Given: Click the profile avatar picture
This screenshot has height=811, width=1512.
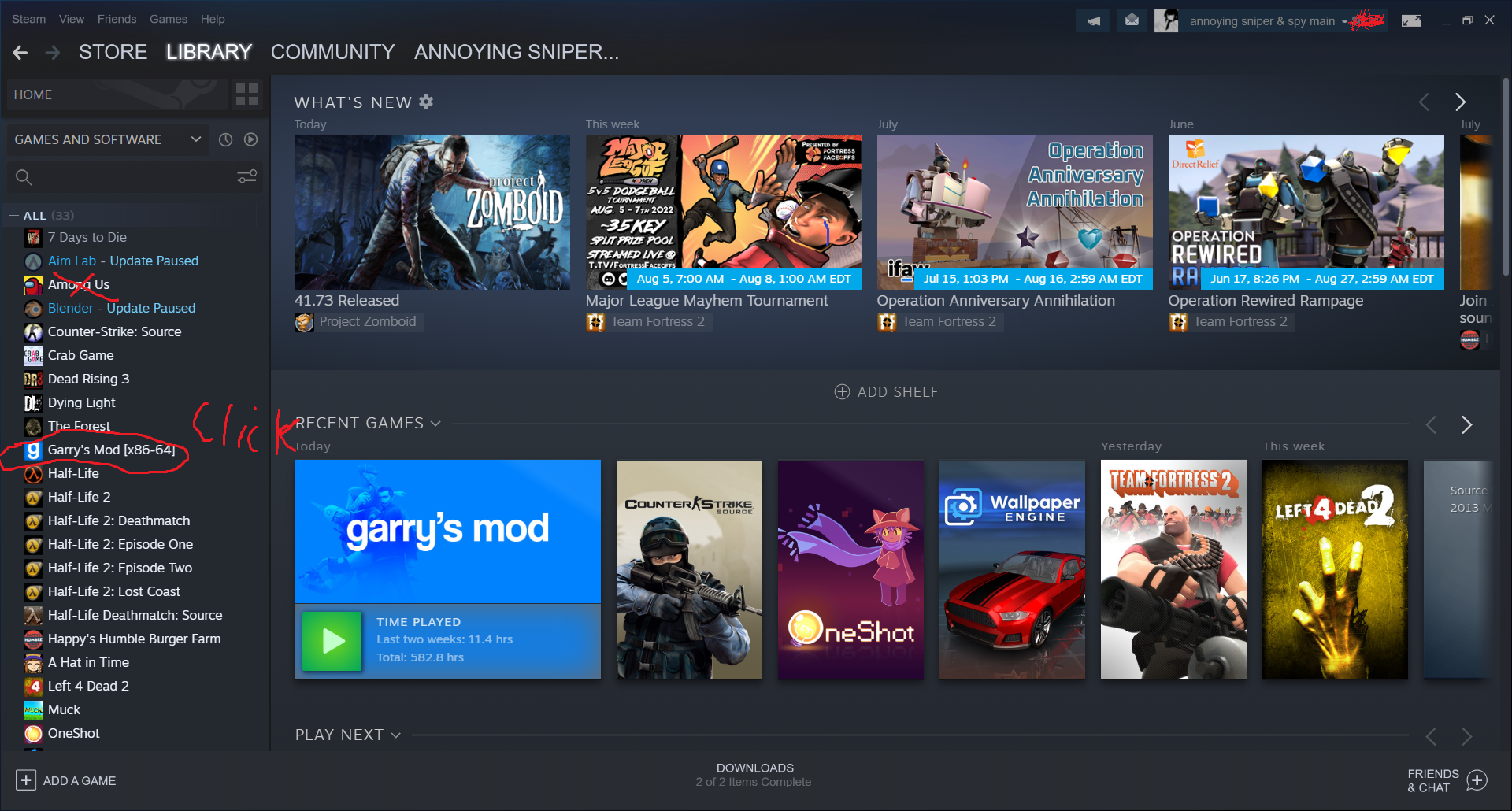Looking at the screenshot, I should click(x=1166, y=21).
